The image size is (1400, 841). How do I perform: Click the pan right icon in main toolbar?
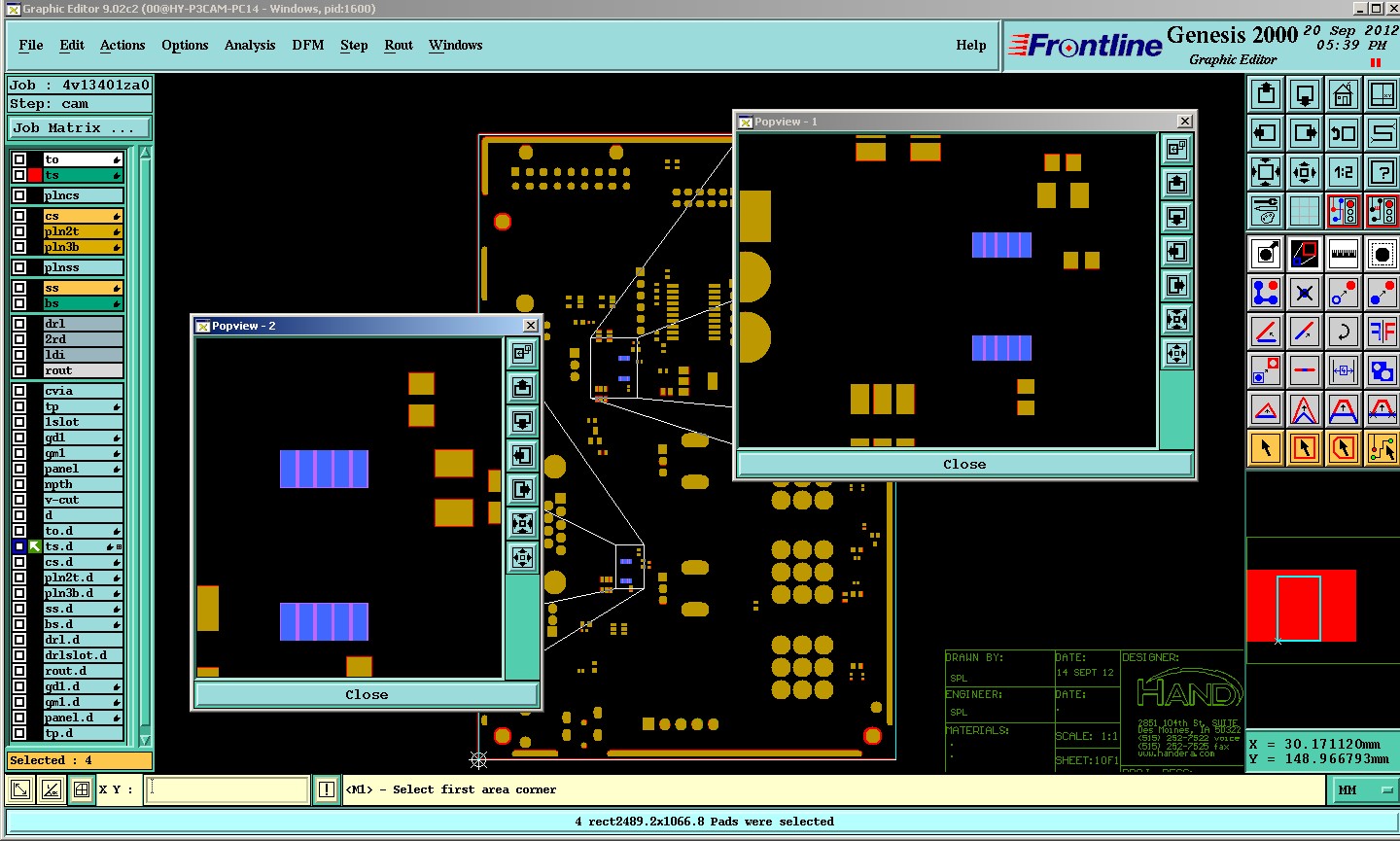click(1304, 133)
